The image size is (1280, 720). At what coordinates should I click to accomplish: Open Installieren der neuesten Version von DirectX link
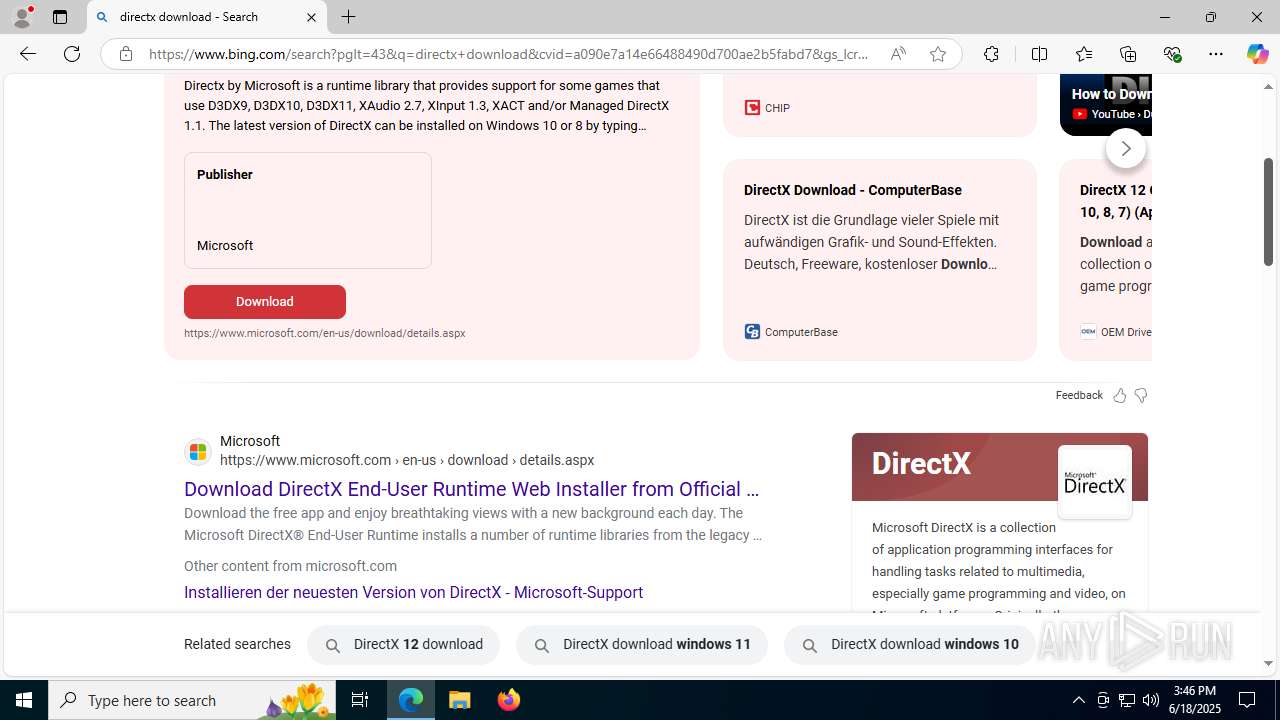(x=413, y=592)
